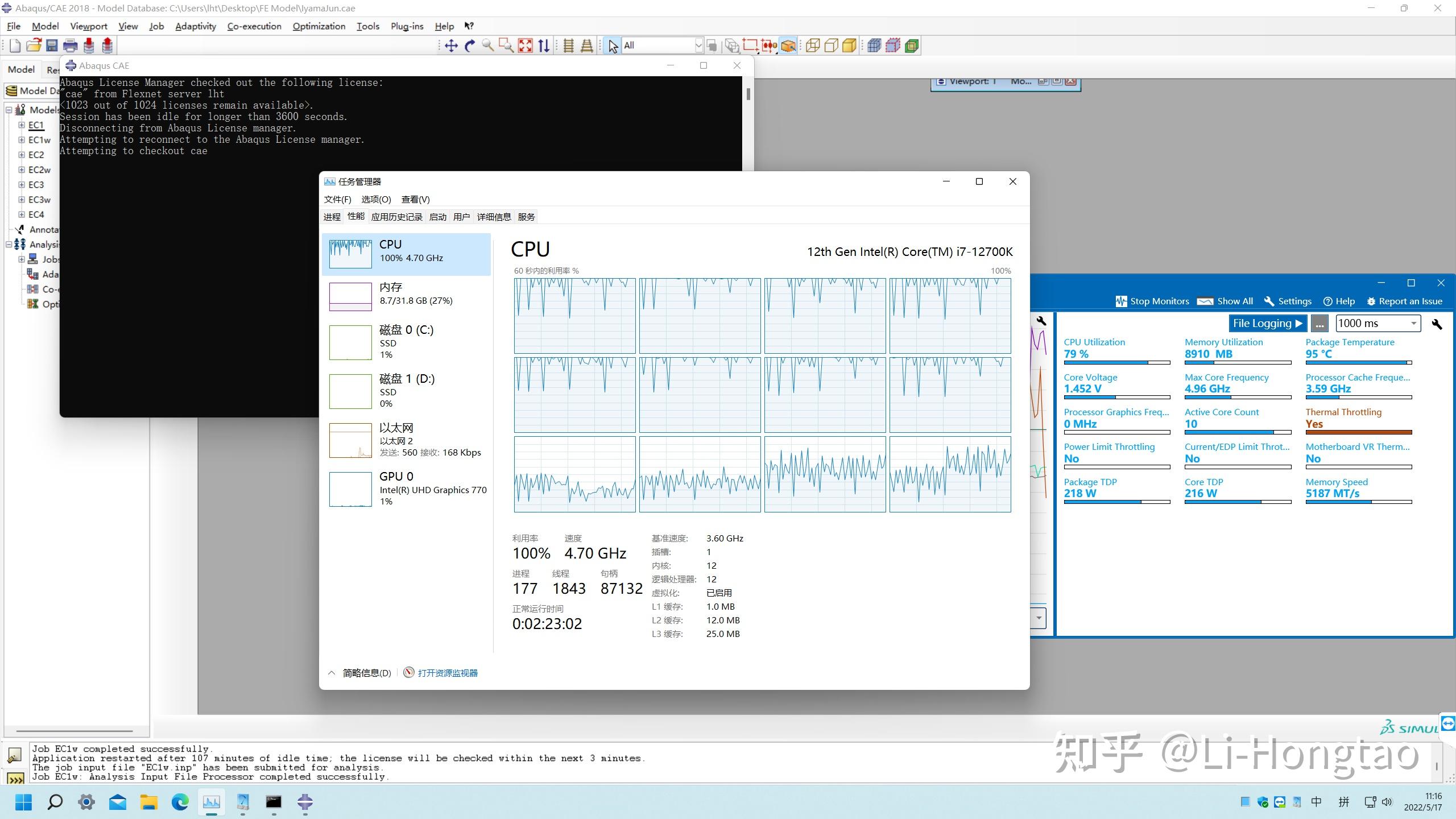Select the Pan View tool

[451, 45]
